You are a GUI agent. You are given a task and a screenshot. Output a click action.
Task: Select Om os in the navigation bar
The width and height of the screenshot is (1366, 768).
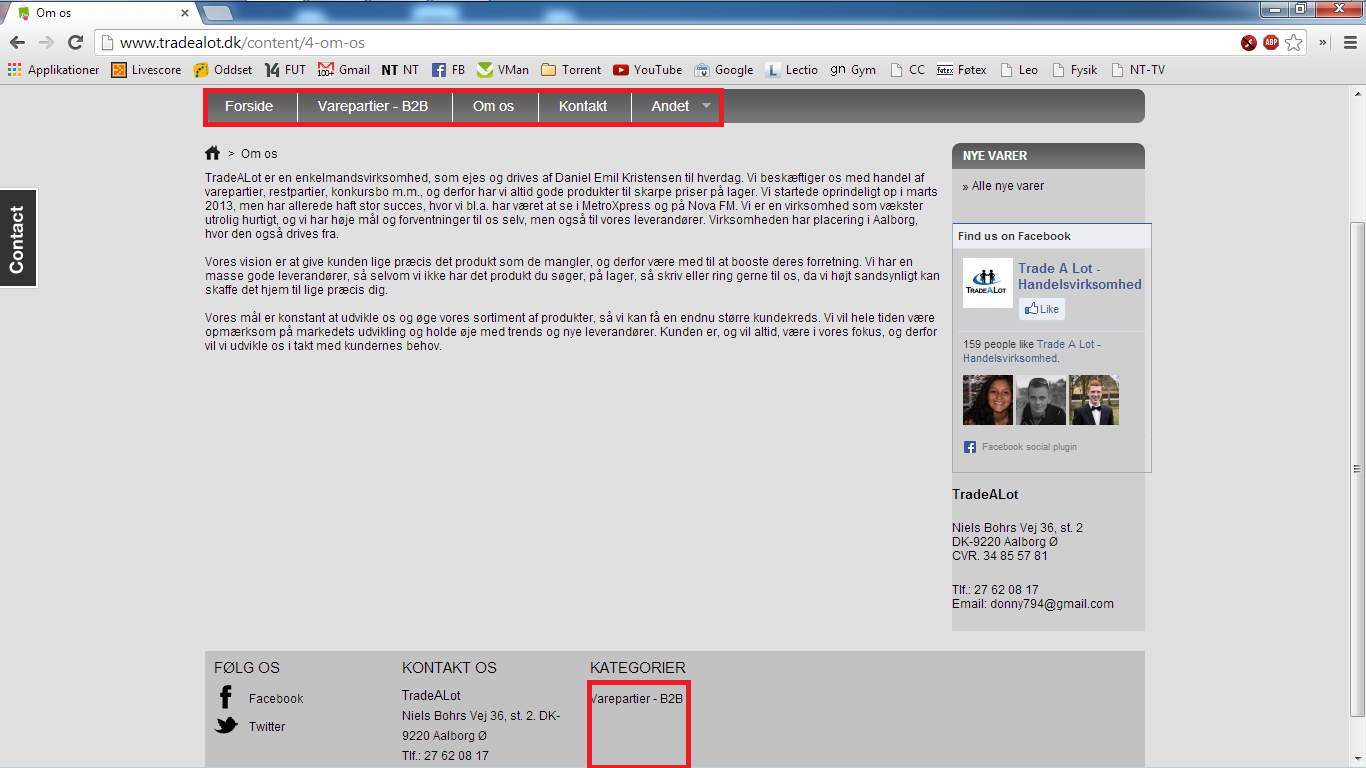pyautogui.click(x=494, y=106)
